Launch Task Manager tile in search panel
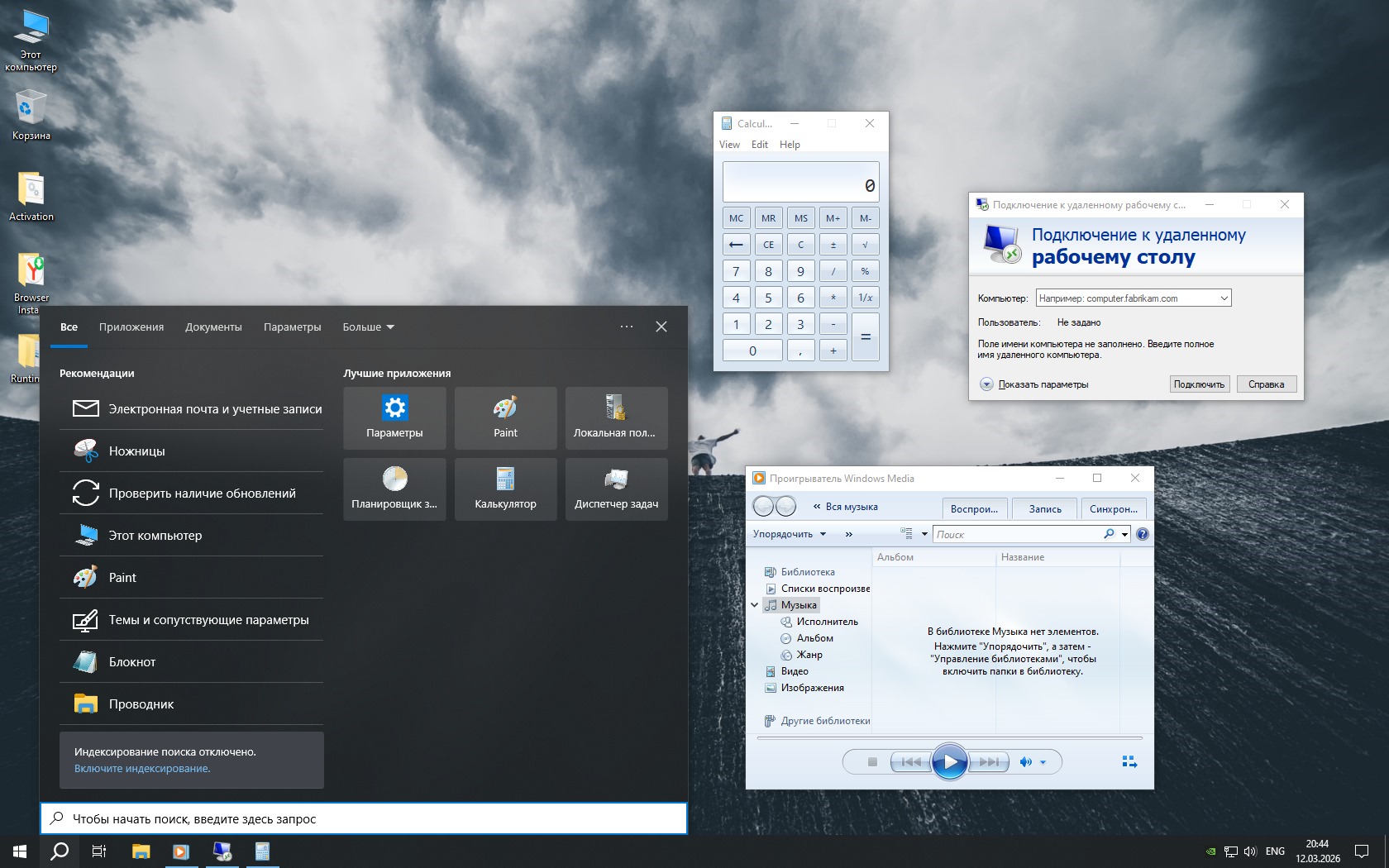 pyautogui.click(x=616, y=489)
